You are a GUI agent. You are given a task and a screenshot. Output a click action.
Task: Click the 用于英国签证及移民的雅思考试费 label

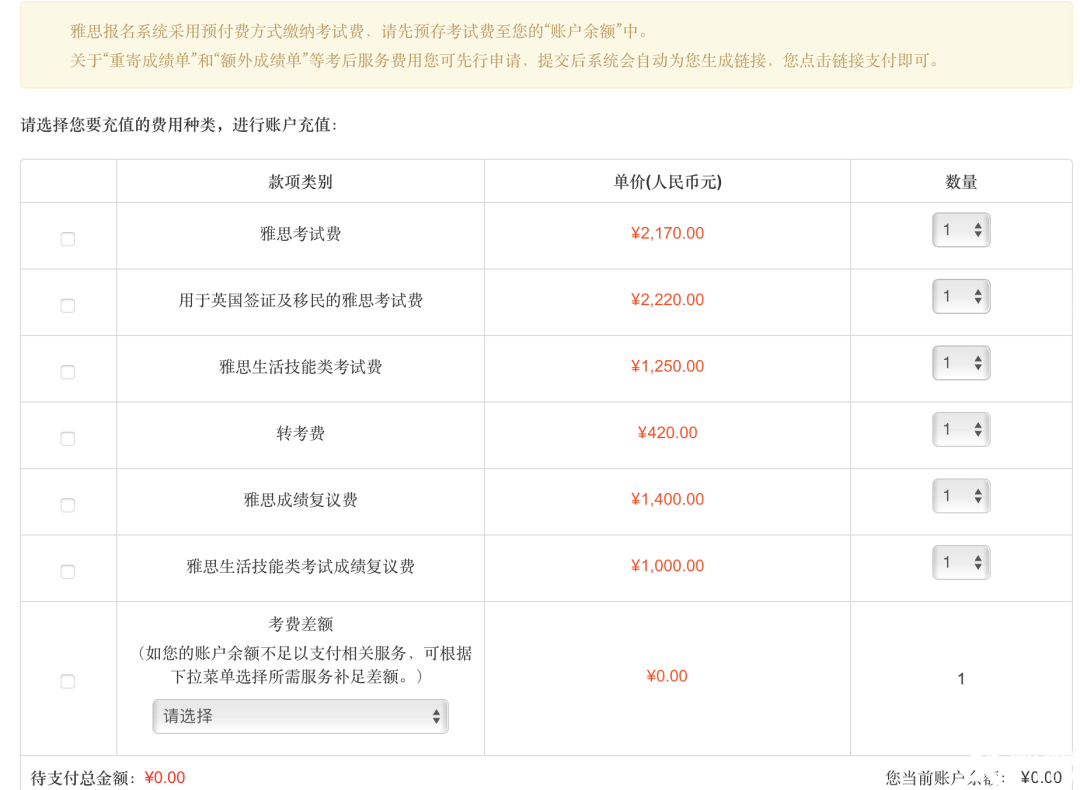tap(300, 300)
